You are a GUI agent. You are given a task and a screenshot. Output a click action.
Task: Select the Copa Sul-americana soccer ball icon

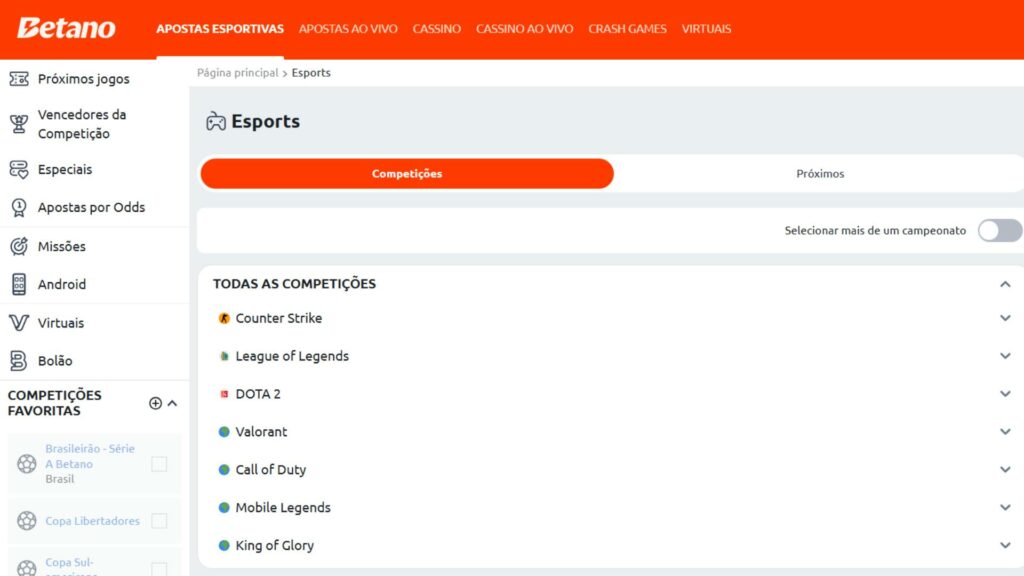(x=27, y=568)
